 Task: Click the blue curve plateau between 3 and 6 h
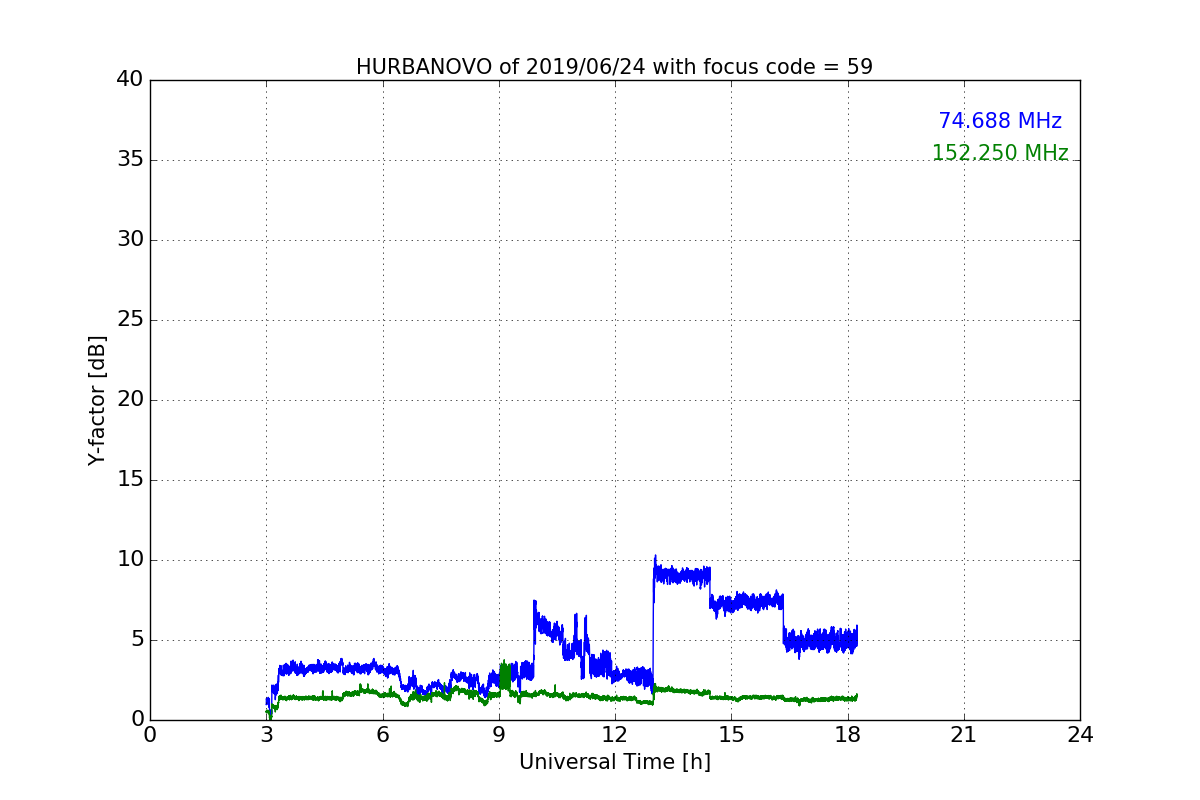pyautogui.click(x=340, y=667)
